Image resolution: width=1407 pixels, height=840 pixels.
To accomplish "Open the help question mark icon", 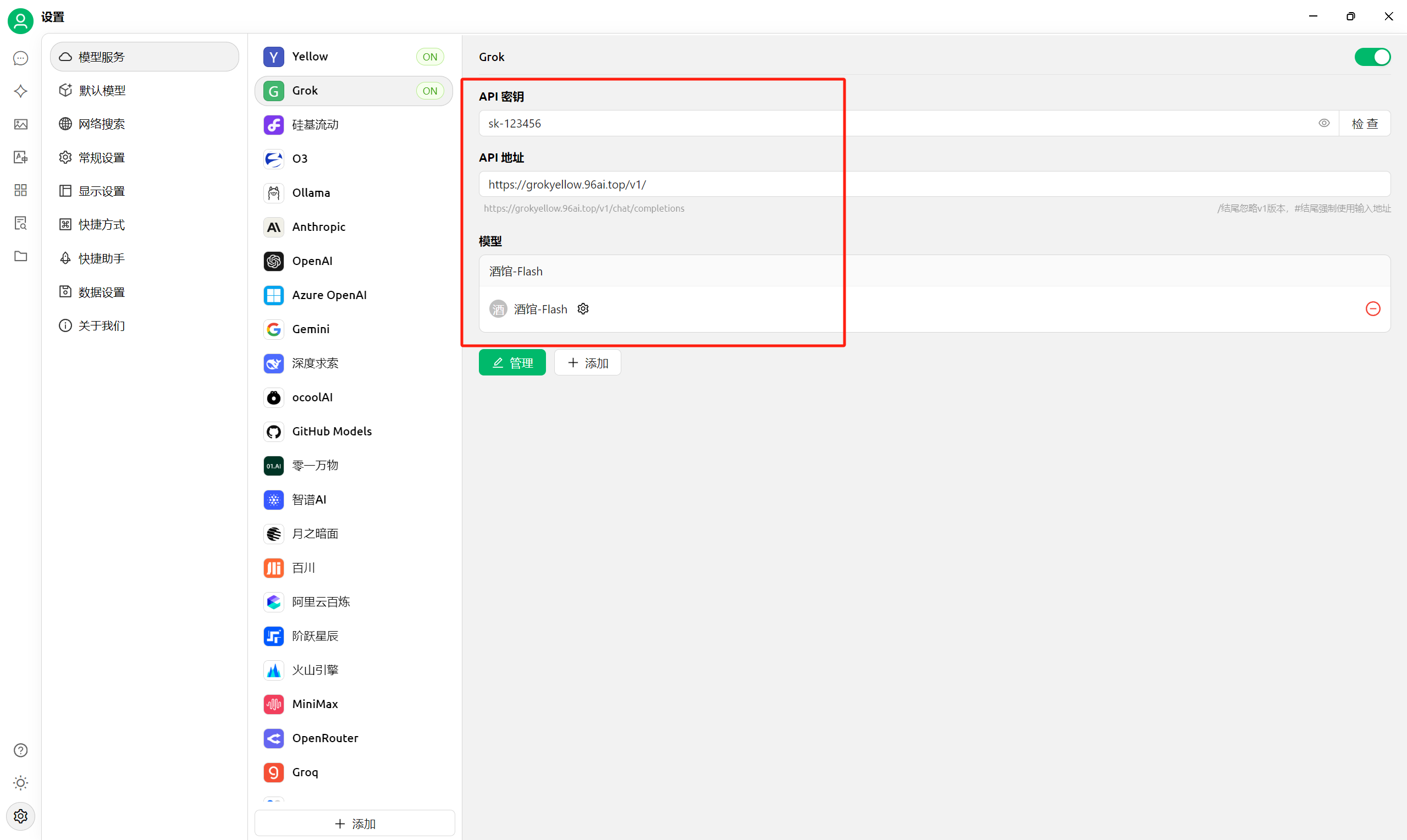I will pyautogui.click(x=20, y=750).
